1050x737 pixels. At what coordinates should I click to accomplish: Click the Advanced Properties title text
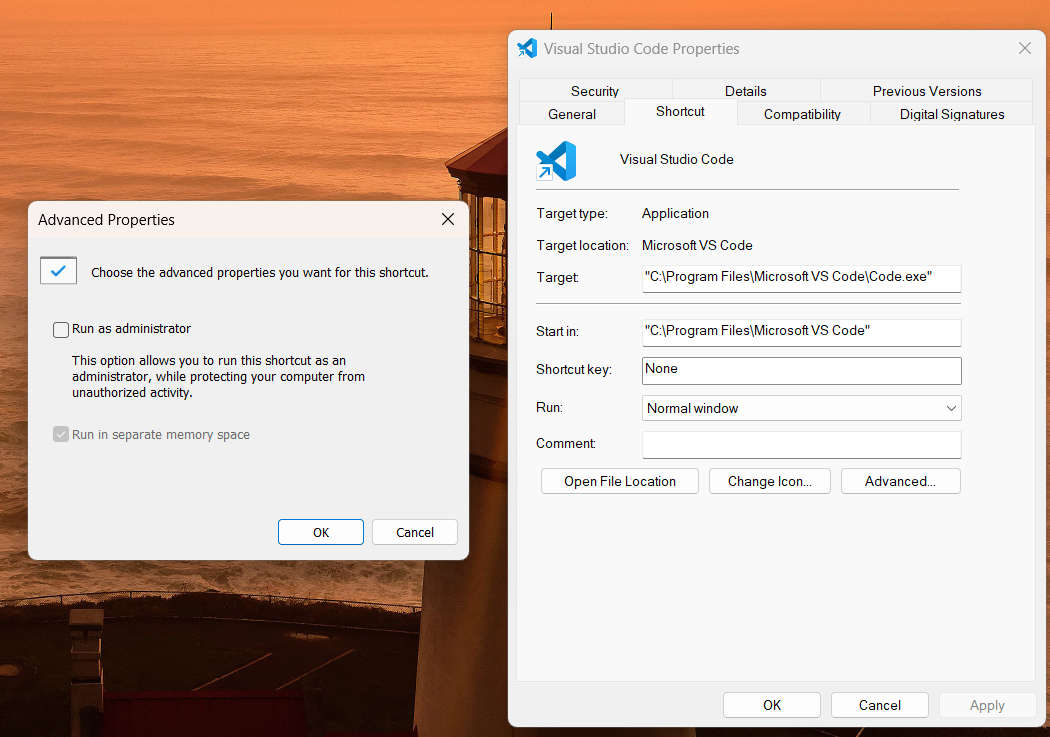[x=106, y=220]
